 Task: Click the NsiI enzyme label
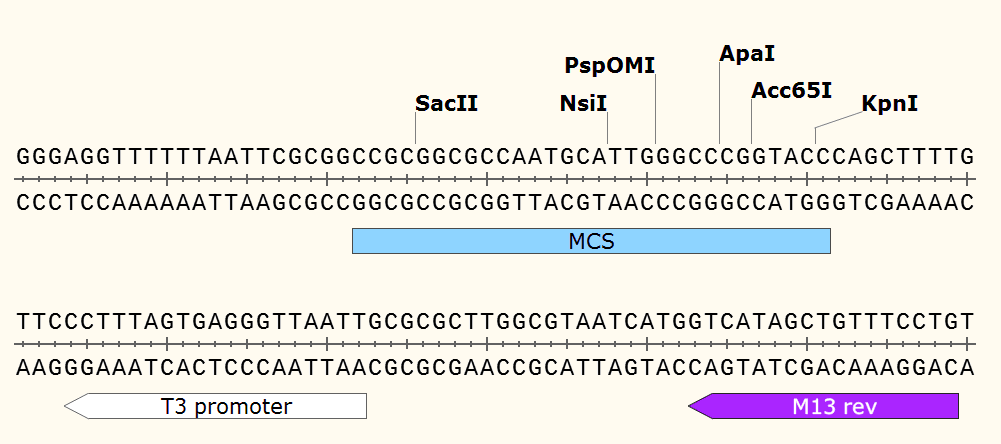583,103
